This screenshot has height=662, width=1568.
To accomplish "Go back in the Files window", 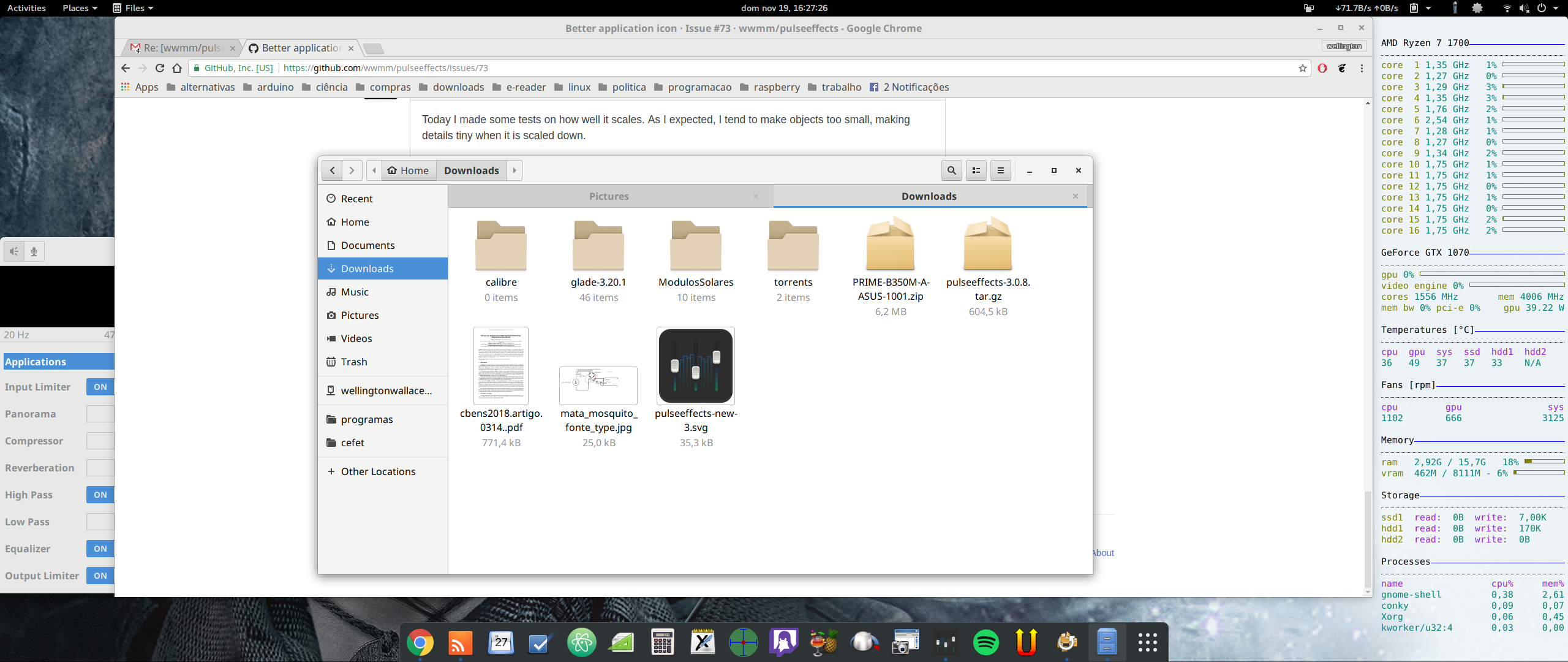I will tap(332, 170).
